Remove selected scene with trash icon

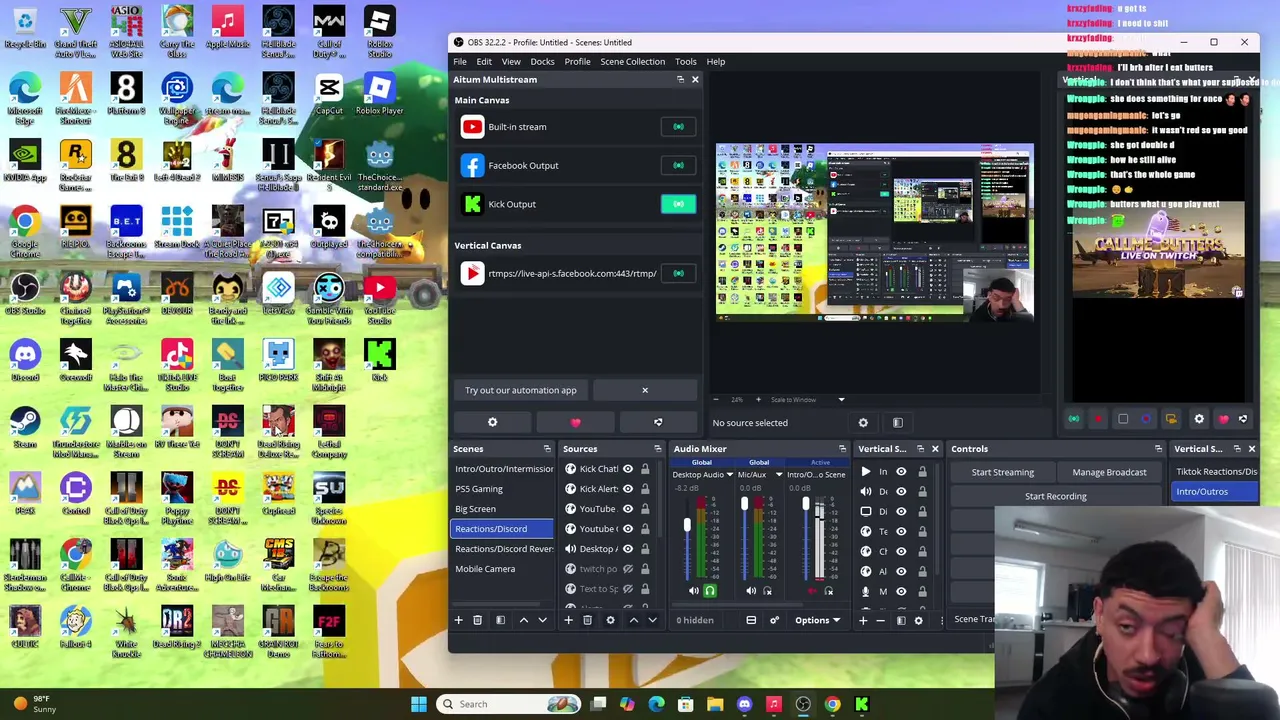tap(478, 620)
